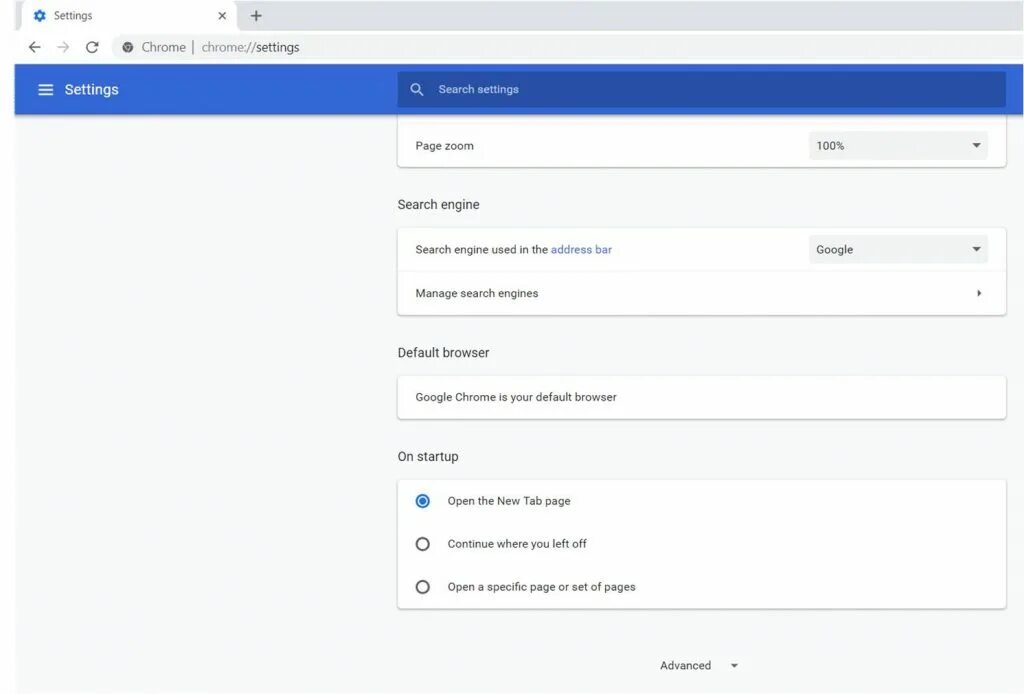Close the Settings tab
1024x694 pixels.
222,16
